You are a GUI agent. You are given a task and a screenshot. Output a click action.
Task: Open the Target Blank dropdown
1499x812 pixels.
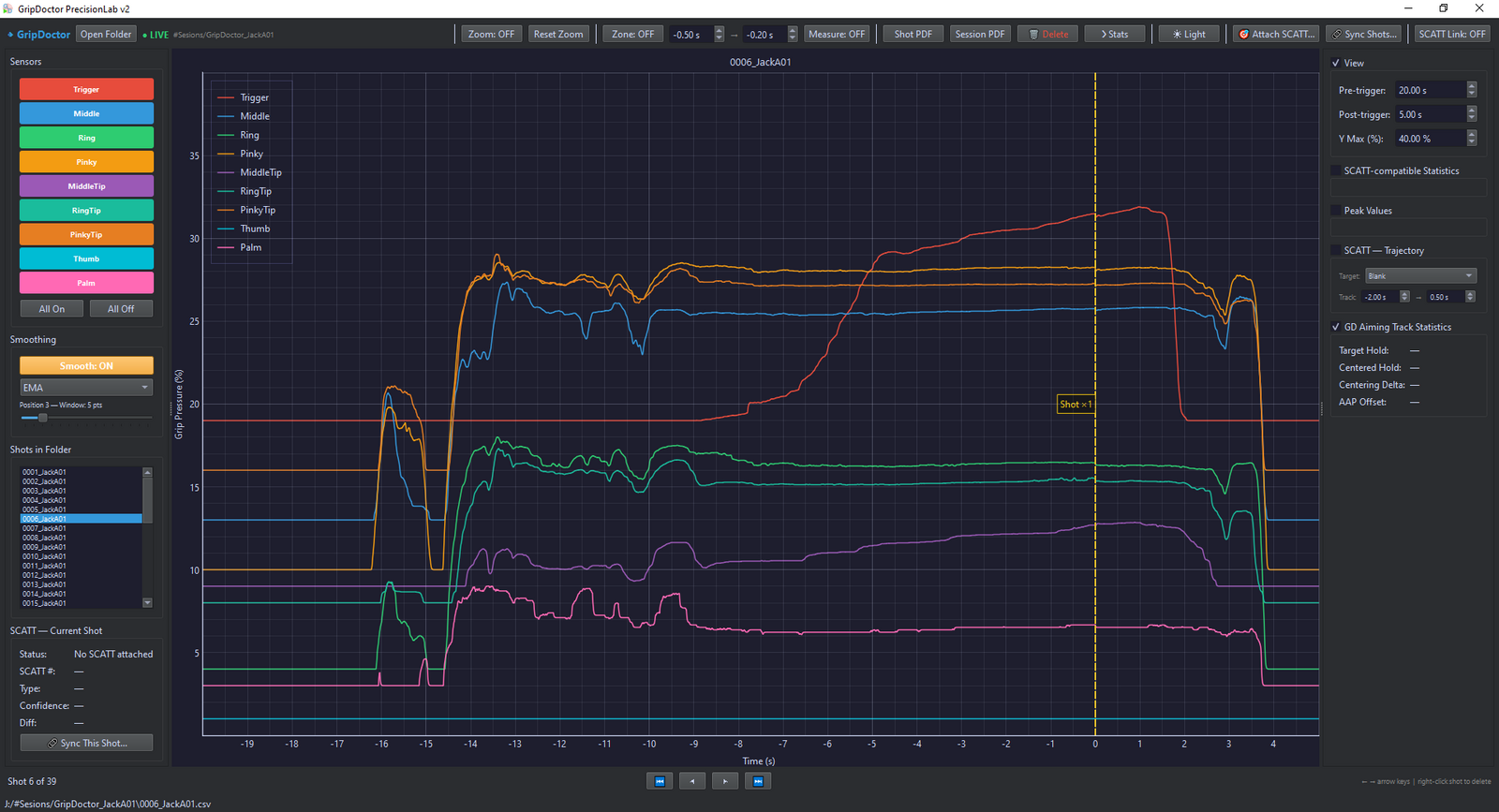pos(1420,276)
